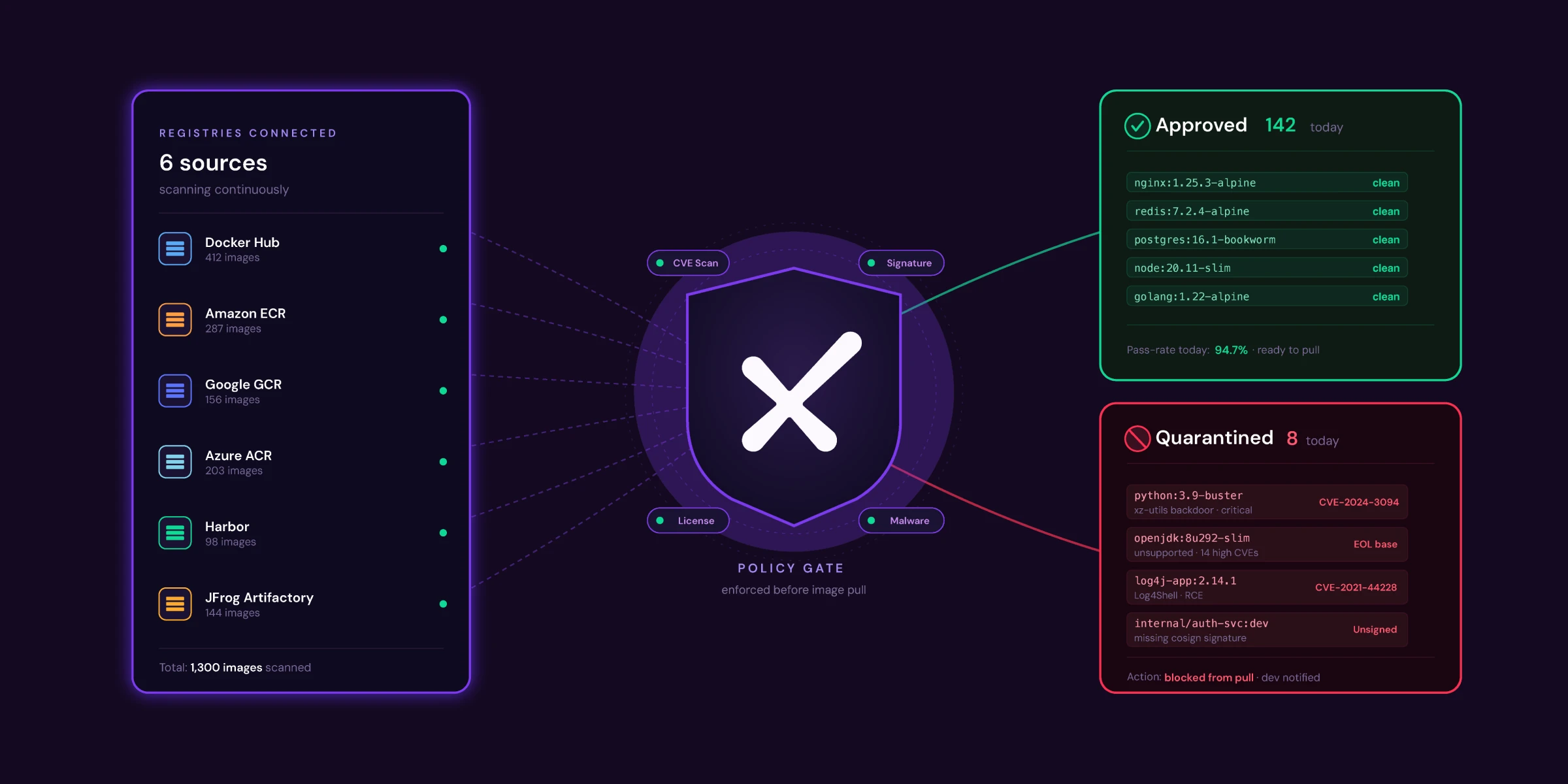
Task: Select the Signature policy pill
Action: (x=901, y=263)
